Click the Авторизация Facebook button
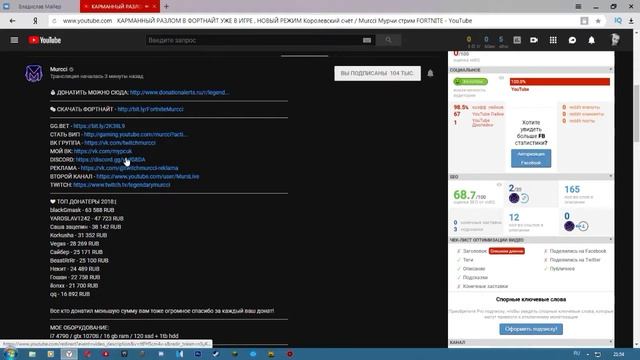640x360 pixels. coord(531,158)
